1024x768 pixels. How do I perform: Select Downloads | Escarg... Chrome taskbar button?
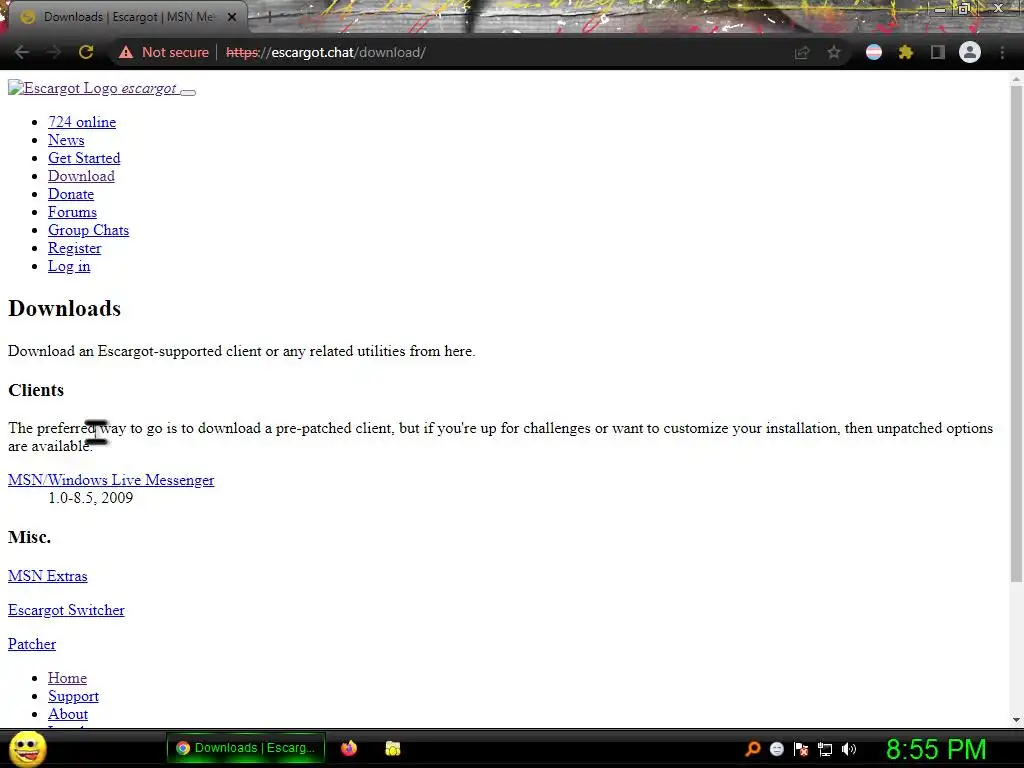coord(246,748)
